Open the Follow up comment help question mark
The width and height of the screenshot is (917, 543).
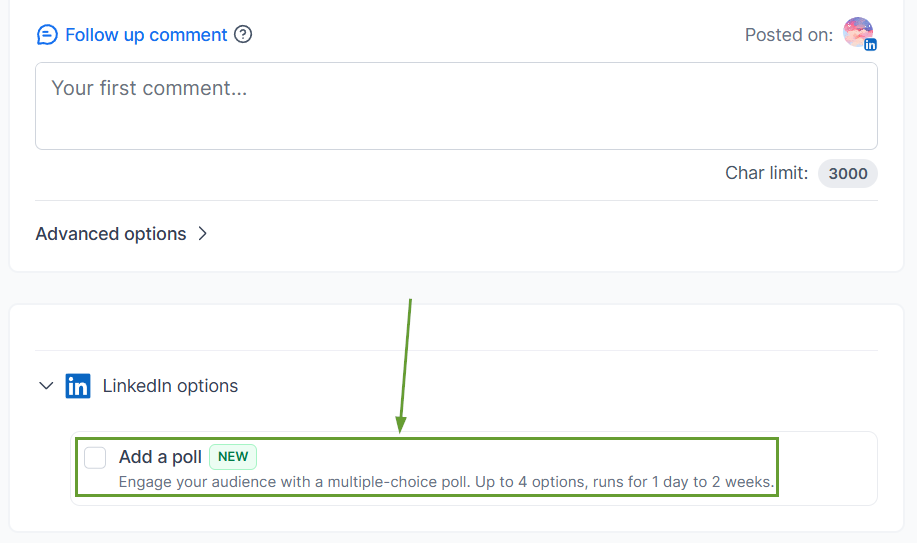coord(243,35)
